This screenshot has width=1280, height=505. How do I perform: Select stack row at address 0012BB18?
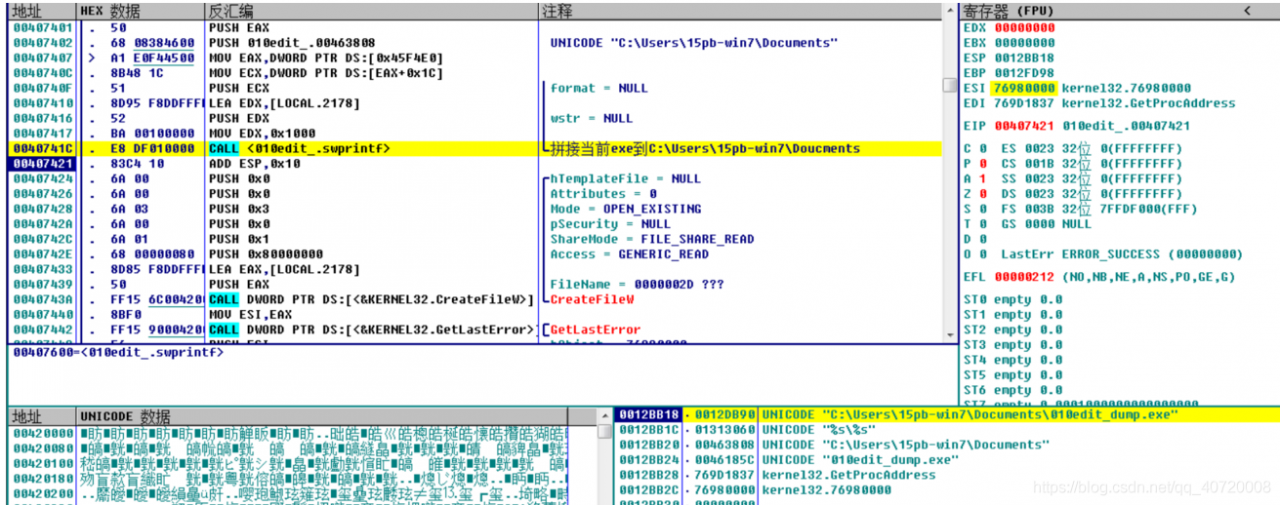947,414
